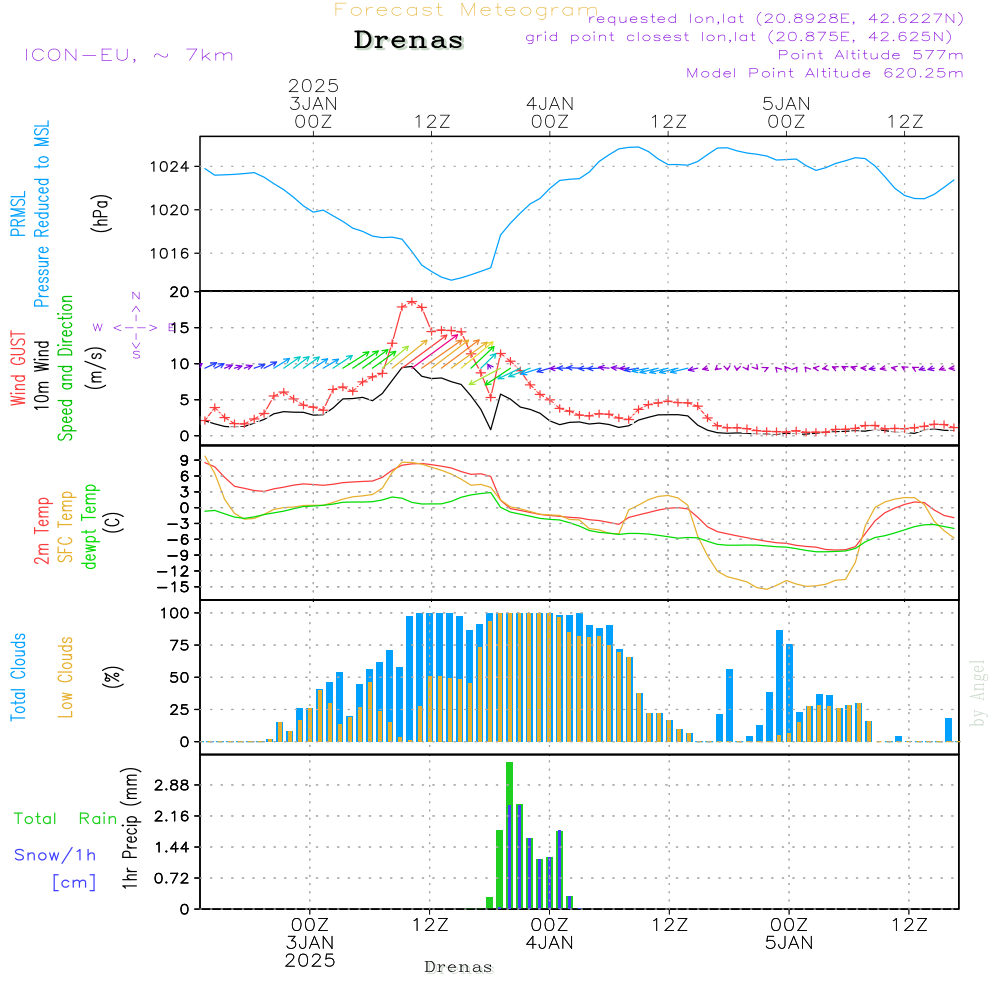Image resolution: width=1000 pixels, height=1000 pixels.
Task: Click the '3JAN' date label above the chart
Action: (x=313, y=103)
